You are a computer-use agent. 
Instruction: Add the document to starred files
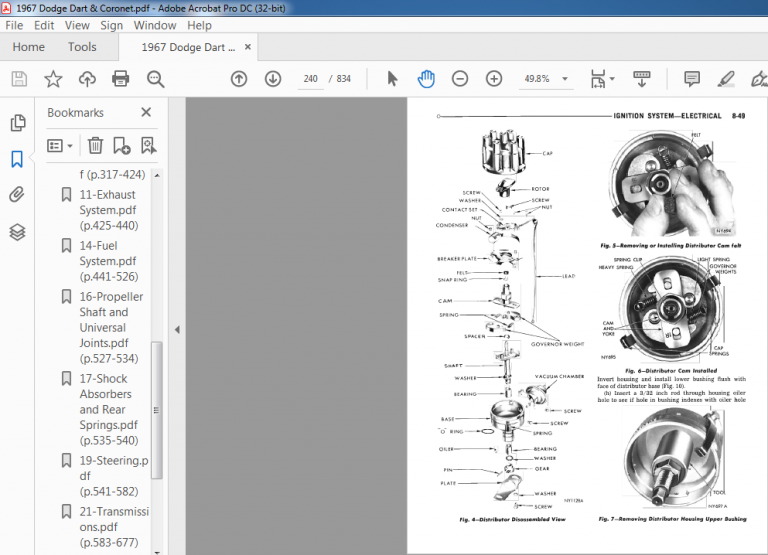[x=53, y=79]
